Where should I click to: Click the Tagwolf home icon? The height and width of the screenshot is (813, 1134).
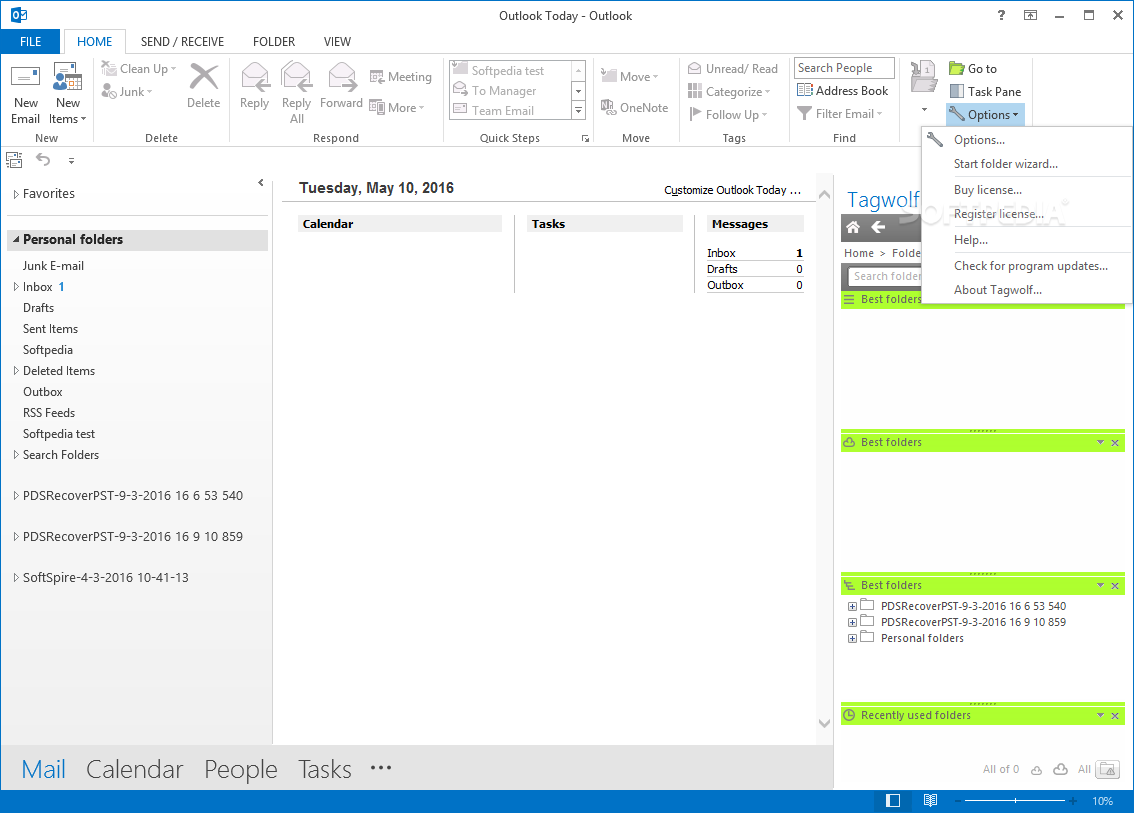point(853,227)
